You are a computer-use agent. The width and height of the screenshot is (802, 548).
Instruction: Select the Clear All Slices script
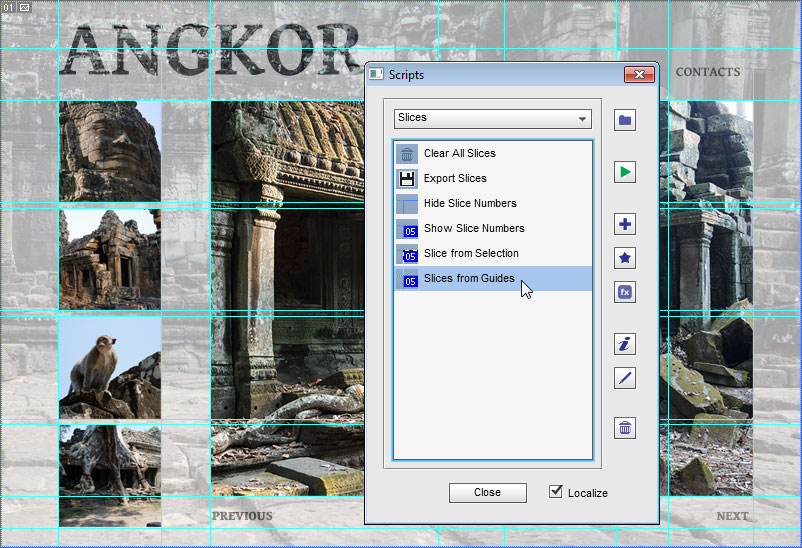click(x=494, y=154)
